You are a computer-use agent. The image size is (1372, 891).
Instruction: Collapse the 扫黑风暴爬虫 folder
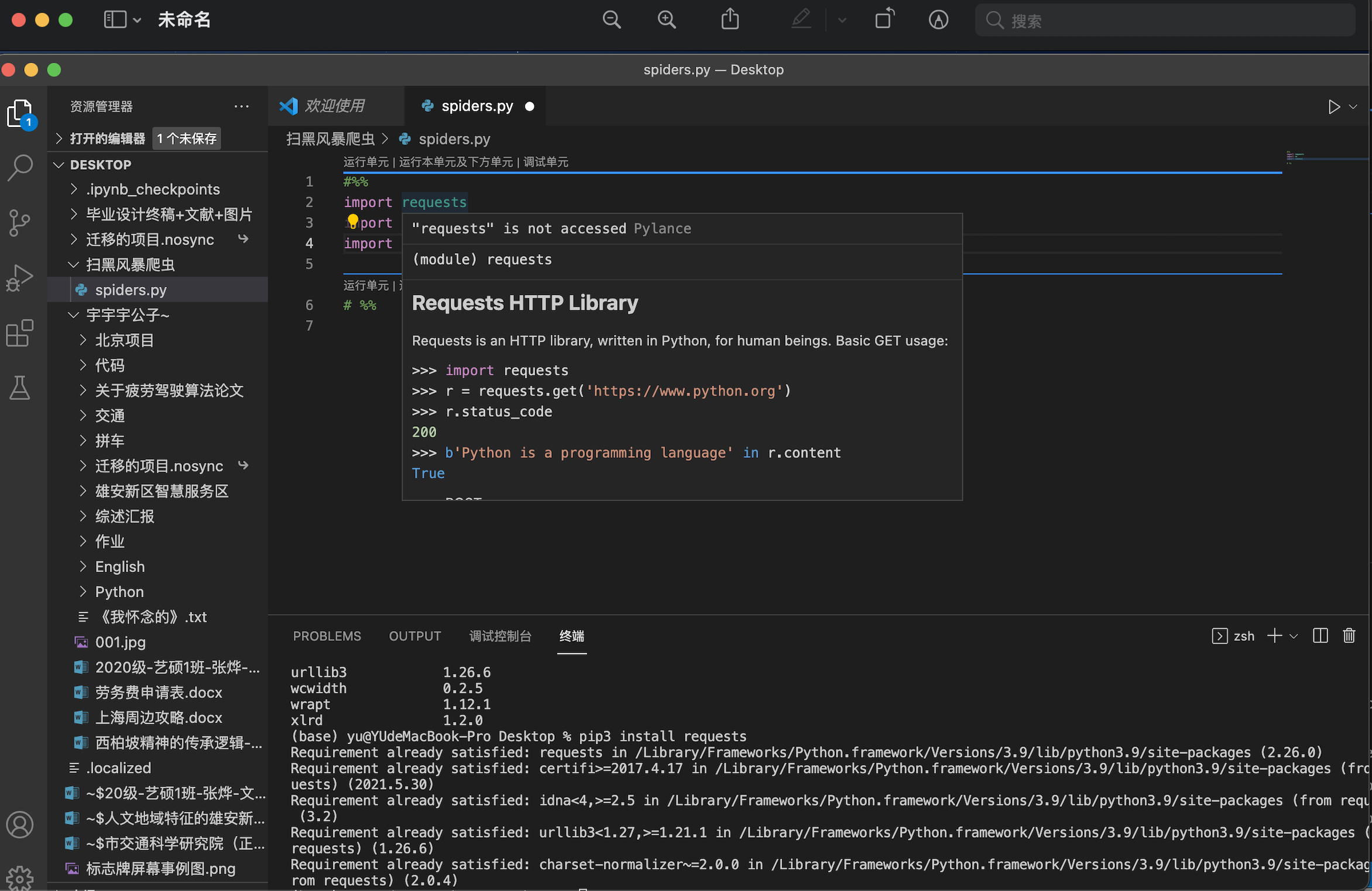(131, 265)
